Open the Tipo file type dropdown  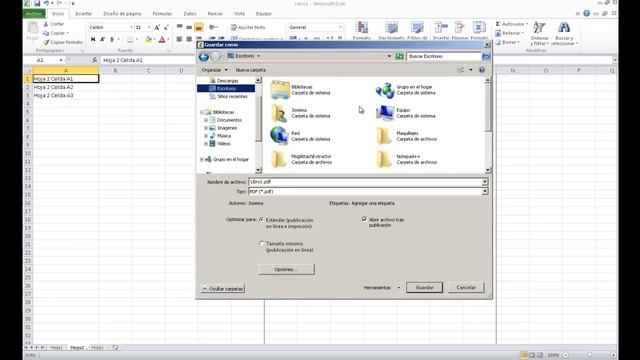coord(485,191)
